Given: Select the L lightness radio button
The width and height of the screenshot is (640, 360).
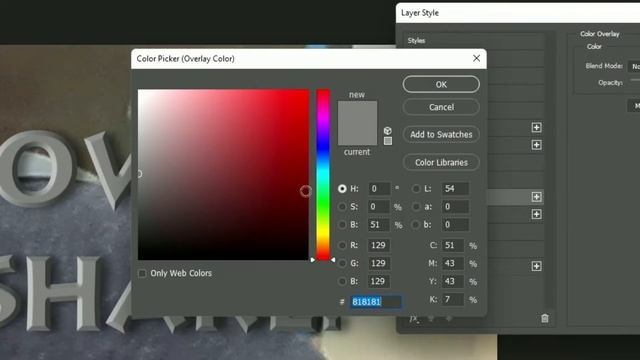Looking at the screenshot, I should (416, 189).
